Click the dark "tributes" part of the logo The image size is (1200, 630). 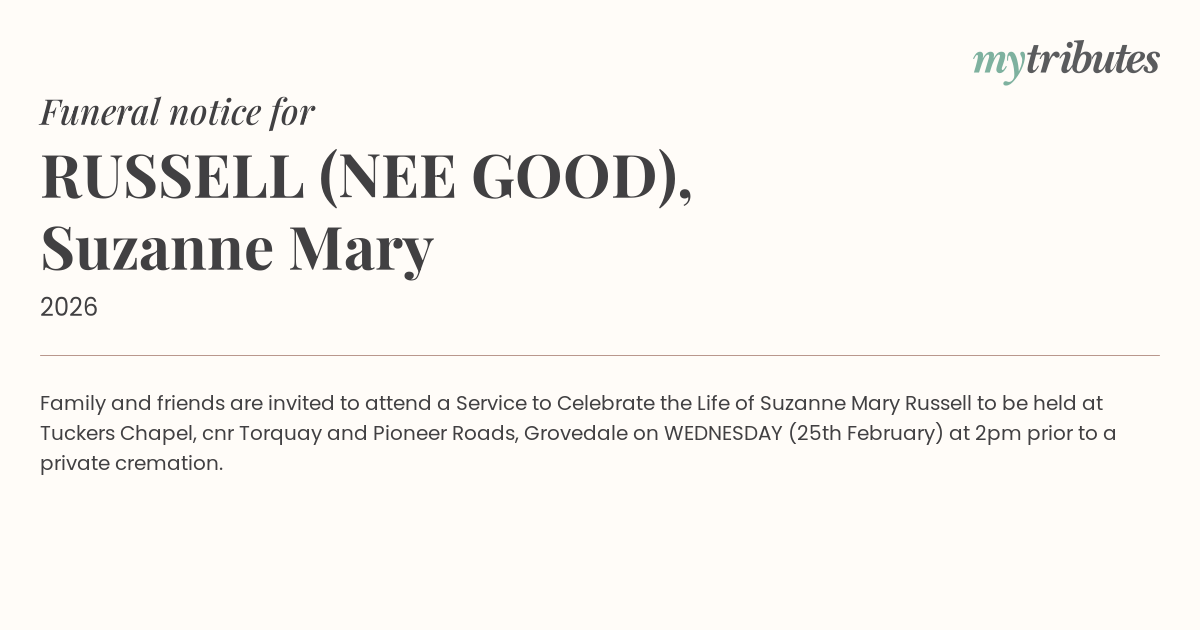[x=1092, y=60]
